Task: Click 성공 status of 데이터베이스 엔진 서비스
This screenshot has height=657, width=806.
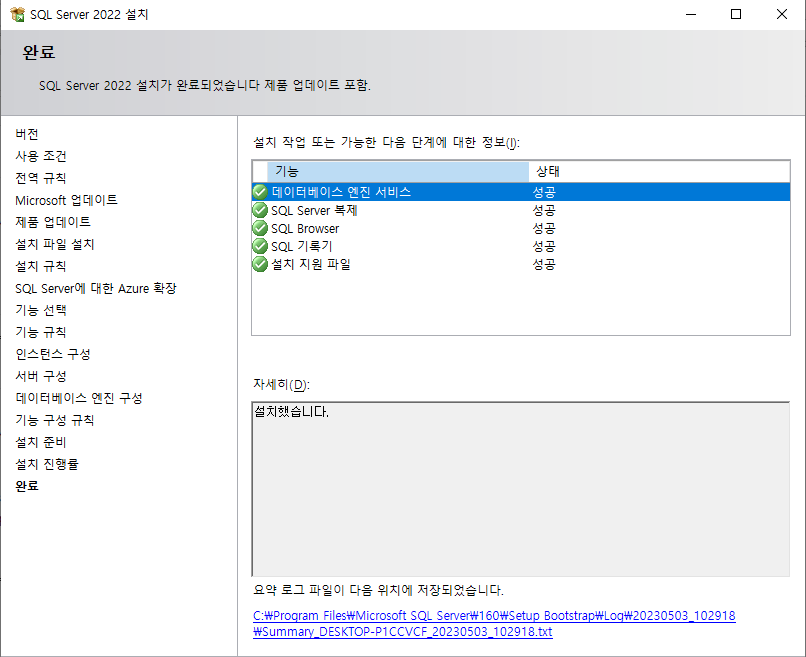Action: [x=544, y=192]
